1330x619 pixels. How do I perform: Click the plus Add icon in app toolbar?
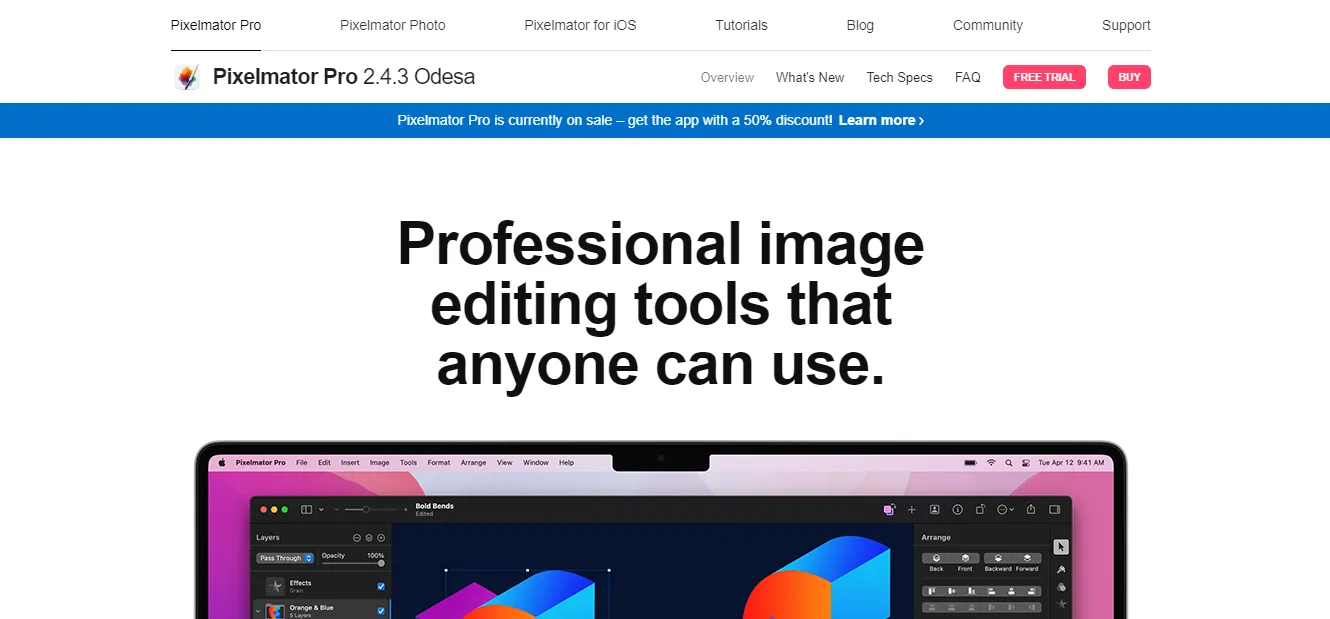911,509
